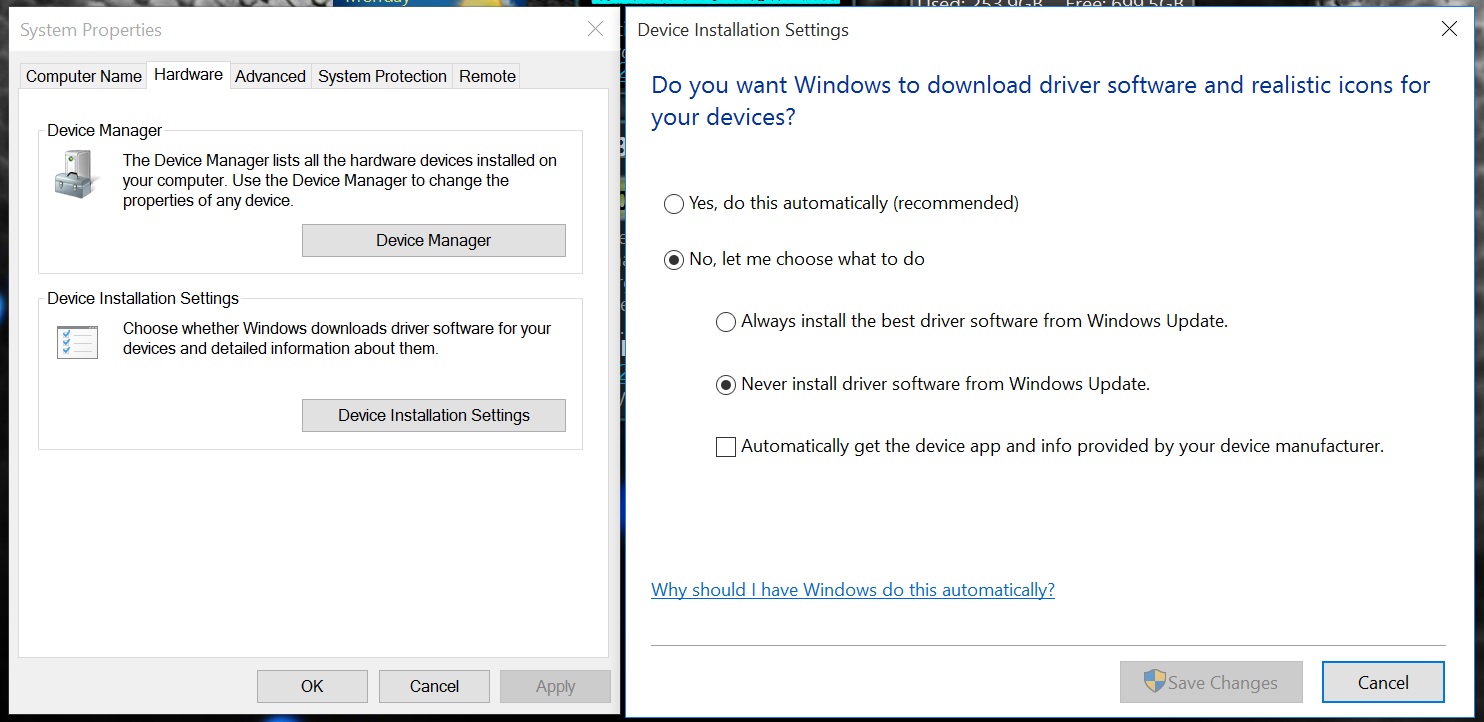Screen dimensions: 1484x722
Task: Click the shield icon on Save Changes
Action: tap(1155, 682)
